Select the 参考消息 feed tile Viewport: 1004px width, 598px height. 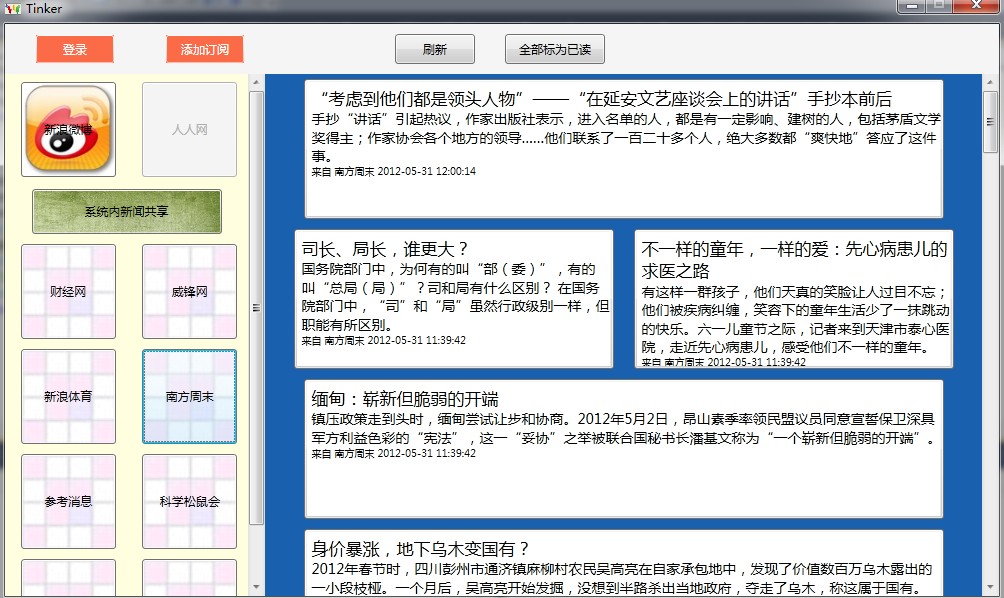[69, 501]
